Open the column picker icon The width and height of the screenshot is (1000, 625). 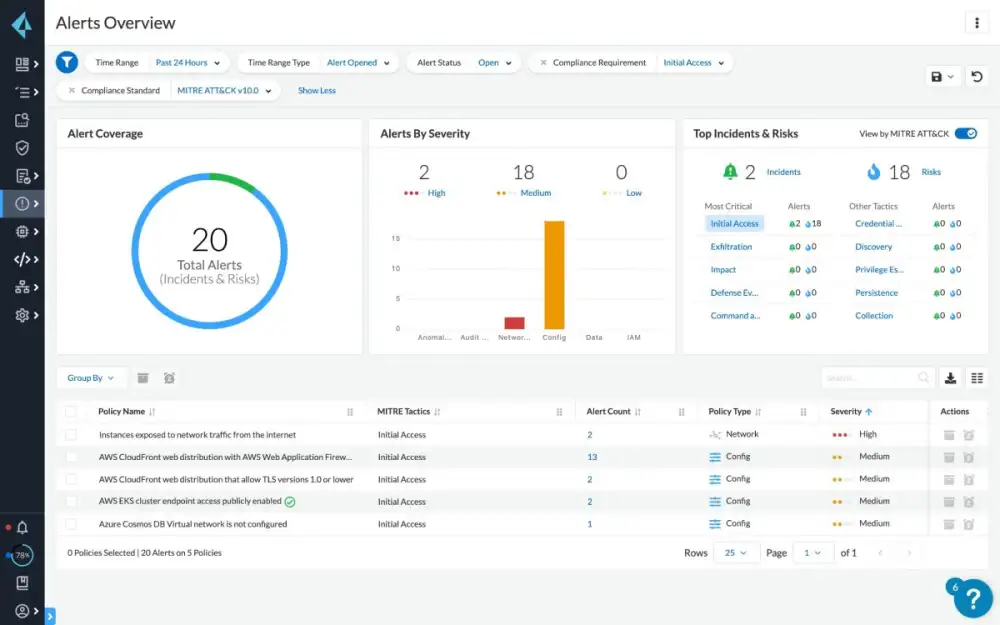tap(977, 378)
